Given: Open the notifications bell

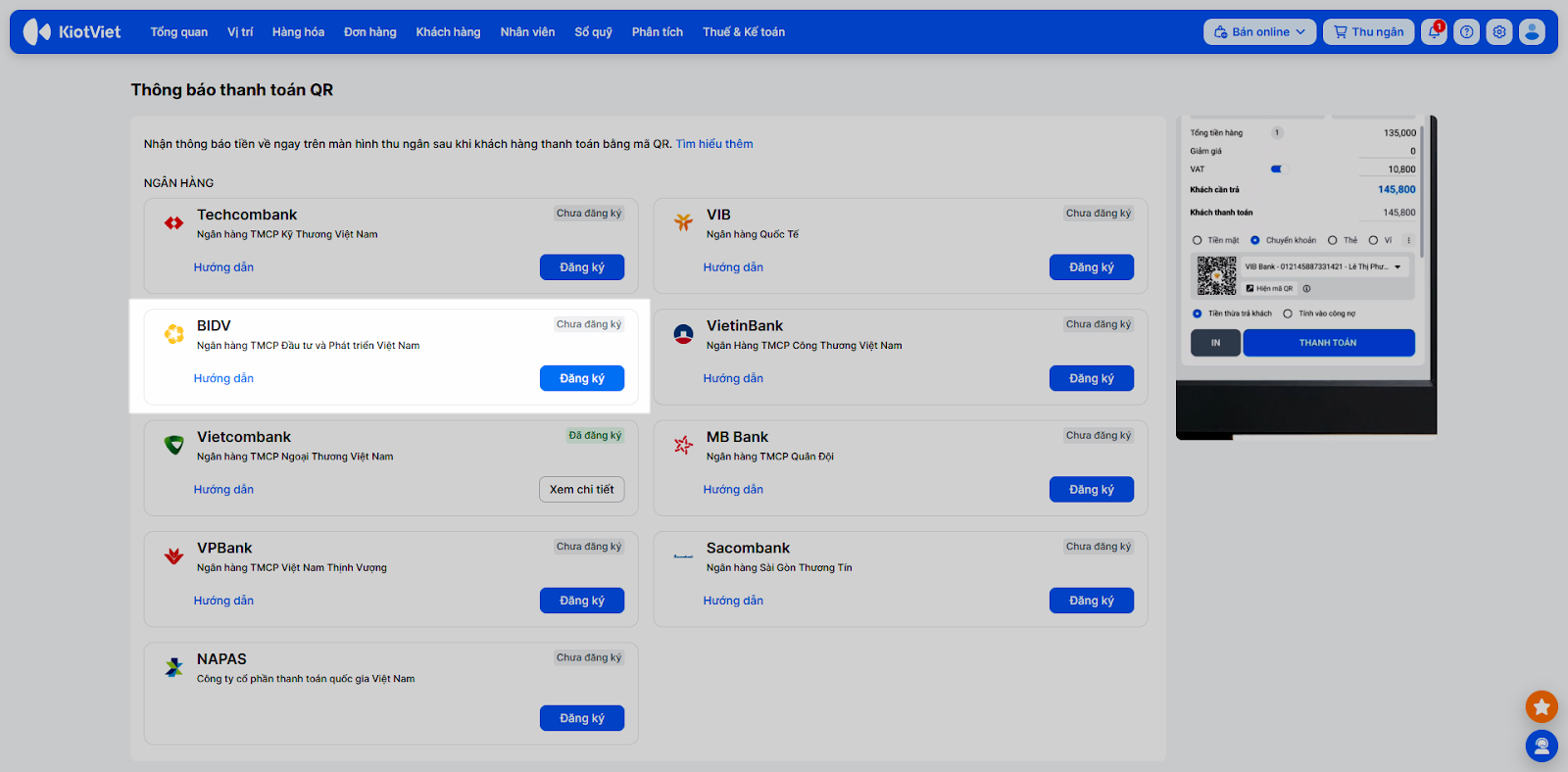Looking at the screenshot, I should click(1434, 32).
